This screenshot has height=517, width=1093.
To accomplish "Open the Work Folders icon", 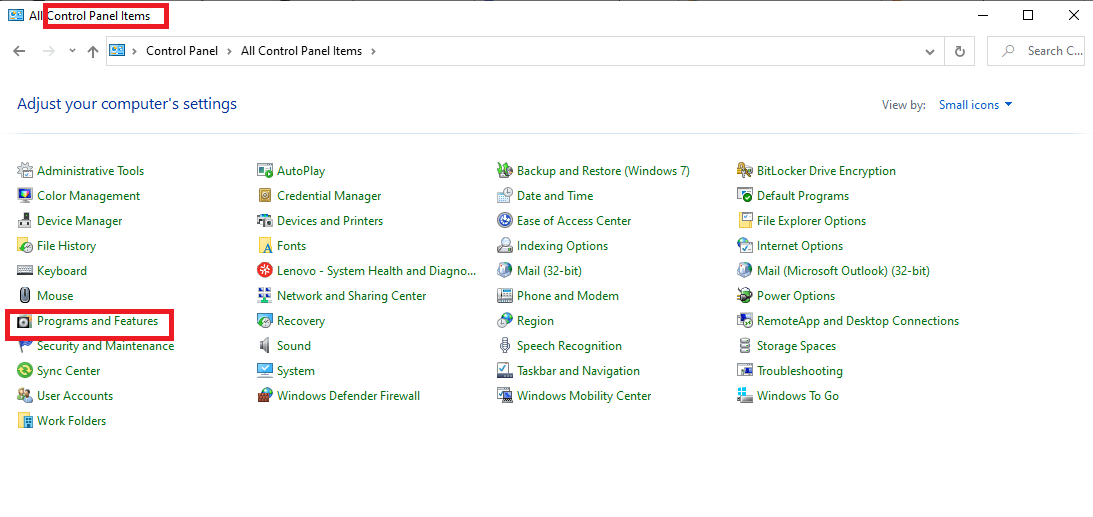I will pyautogui.click(x=25, y=421).
